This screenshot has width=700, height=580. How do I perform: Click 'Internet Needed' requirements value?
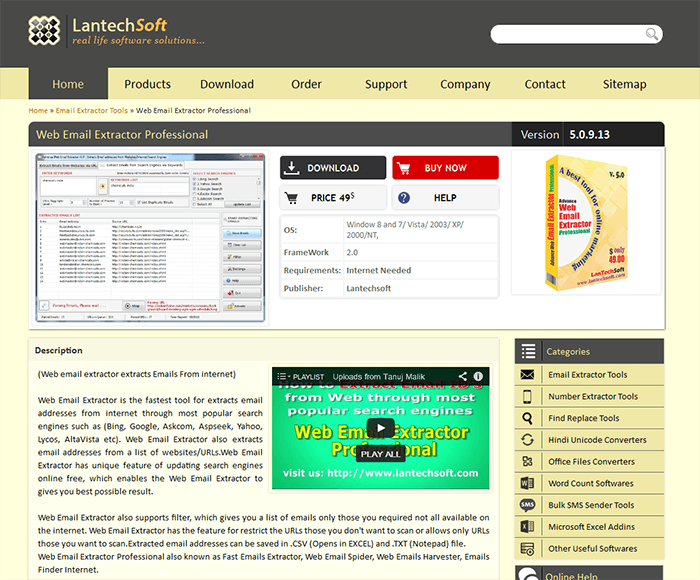click(x=379, y=270)
